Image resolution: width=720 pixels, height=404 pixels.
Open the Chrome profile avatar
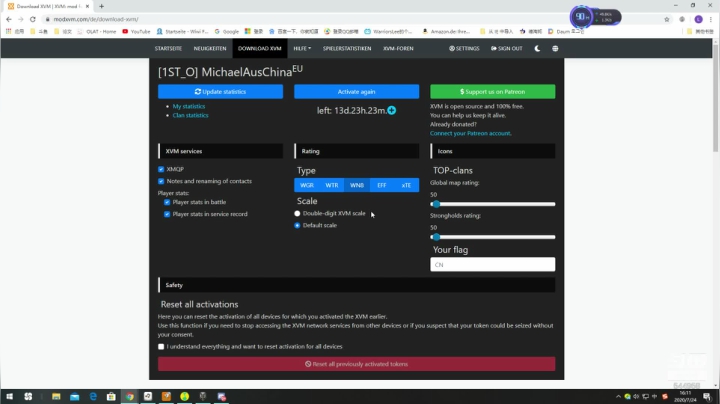(x=698, y=19)
